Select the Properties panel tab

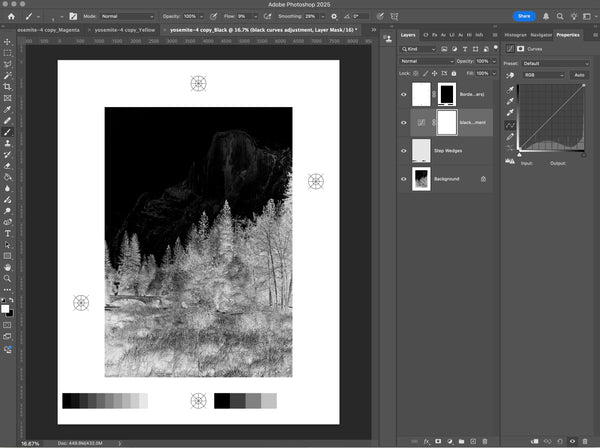568,35
